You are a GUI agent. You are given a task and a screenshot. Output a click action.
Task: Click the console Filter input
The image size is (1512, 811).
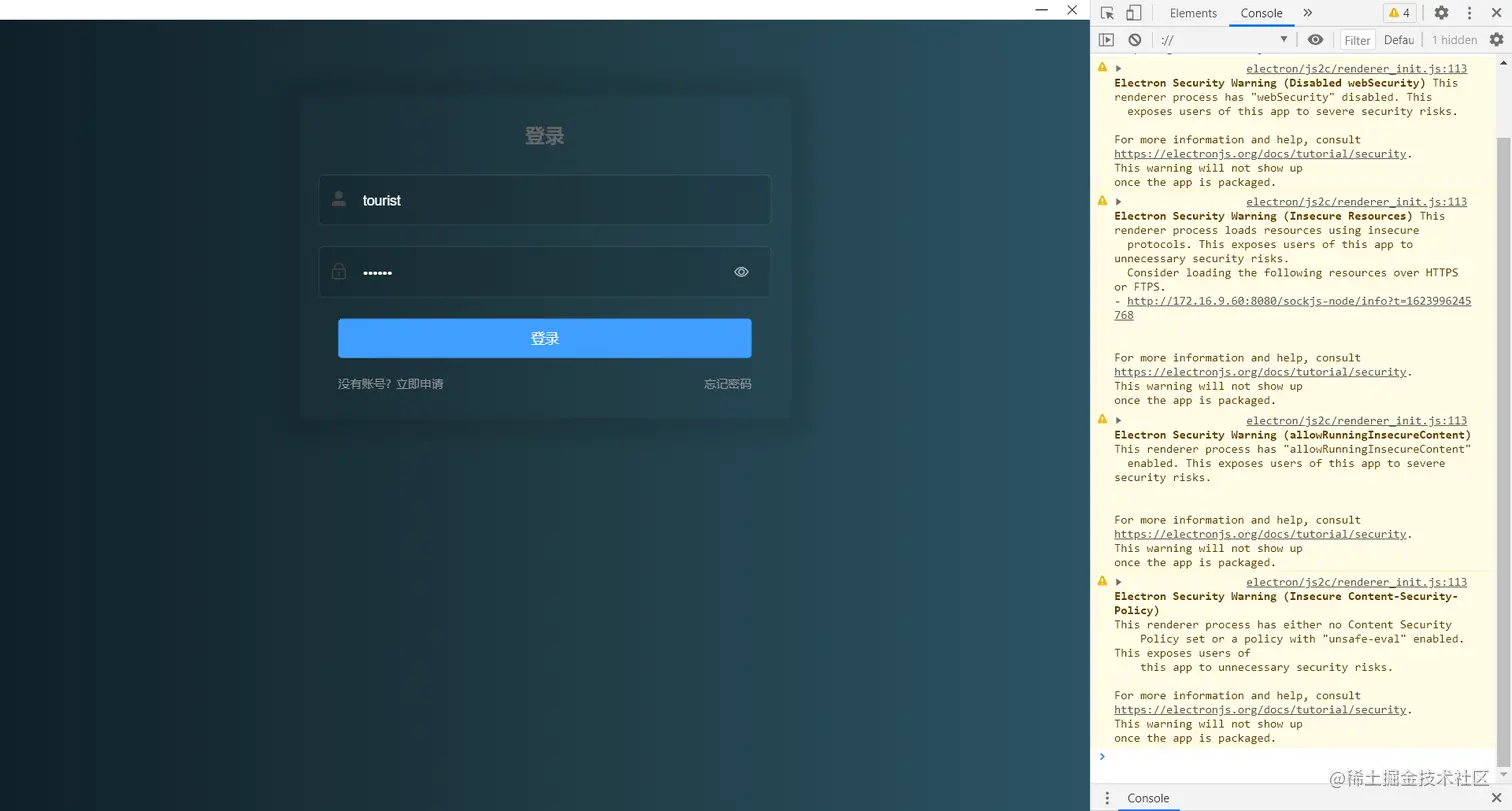(1357, 40)
